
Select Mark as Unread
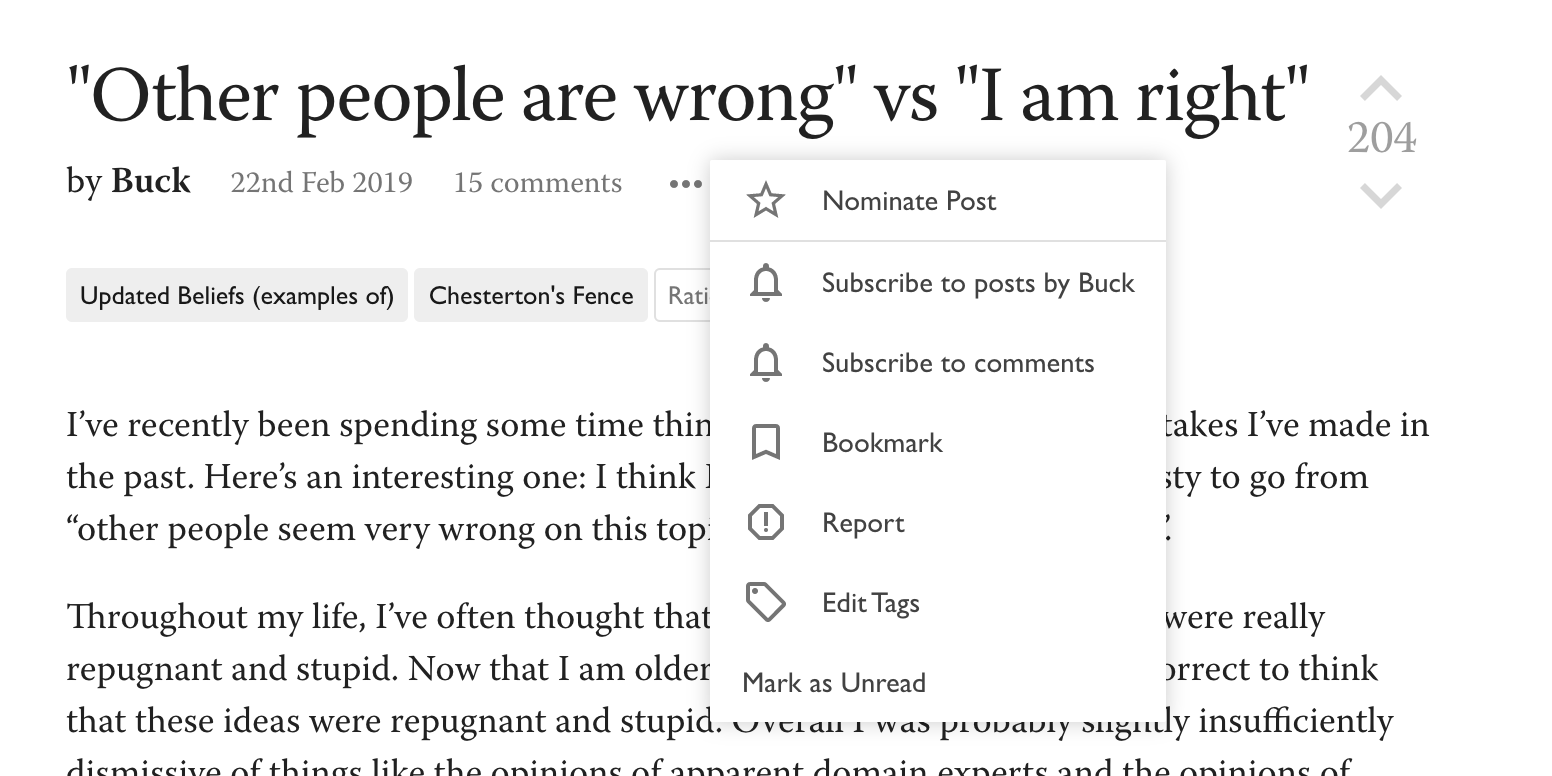834,683
